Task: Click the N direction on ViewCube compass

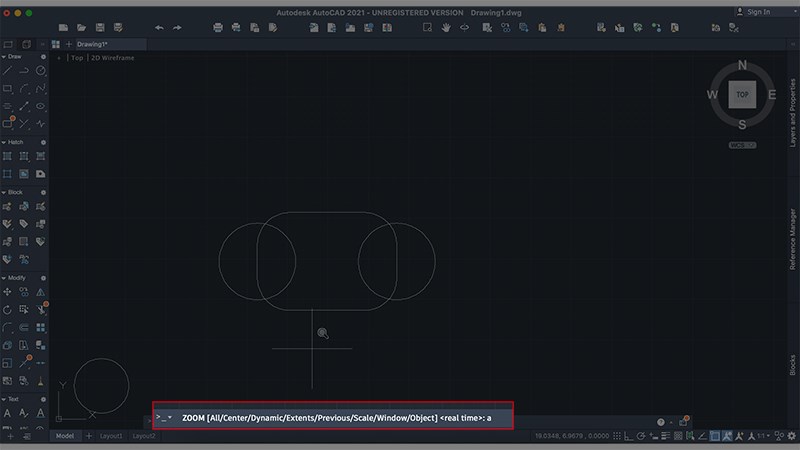Action: [742, 65]
